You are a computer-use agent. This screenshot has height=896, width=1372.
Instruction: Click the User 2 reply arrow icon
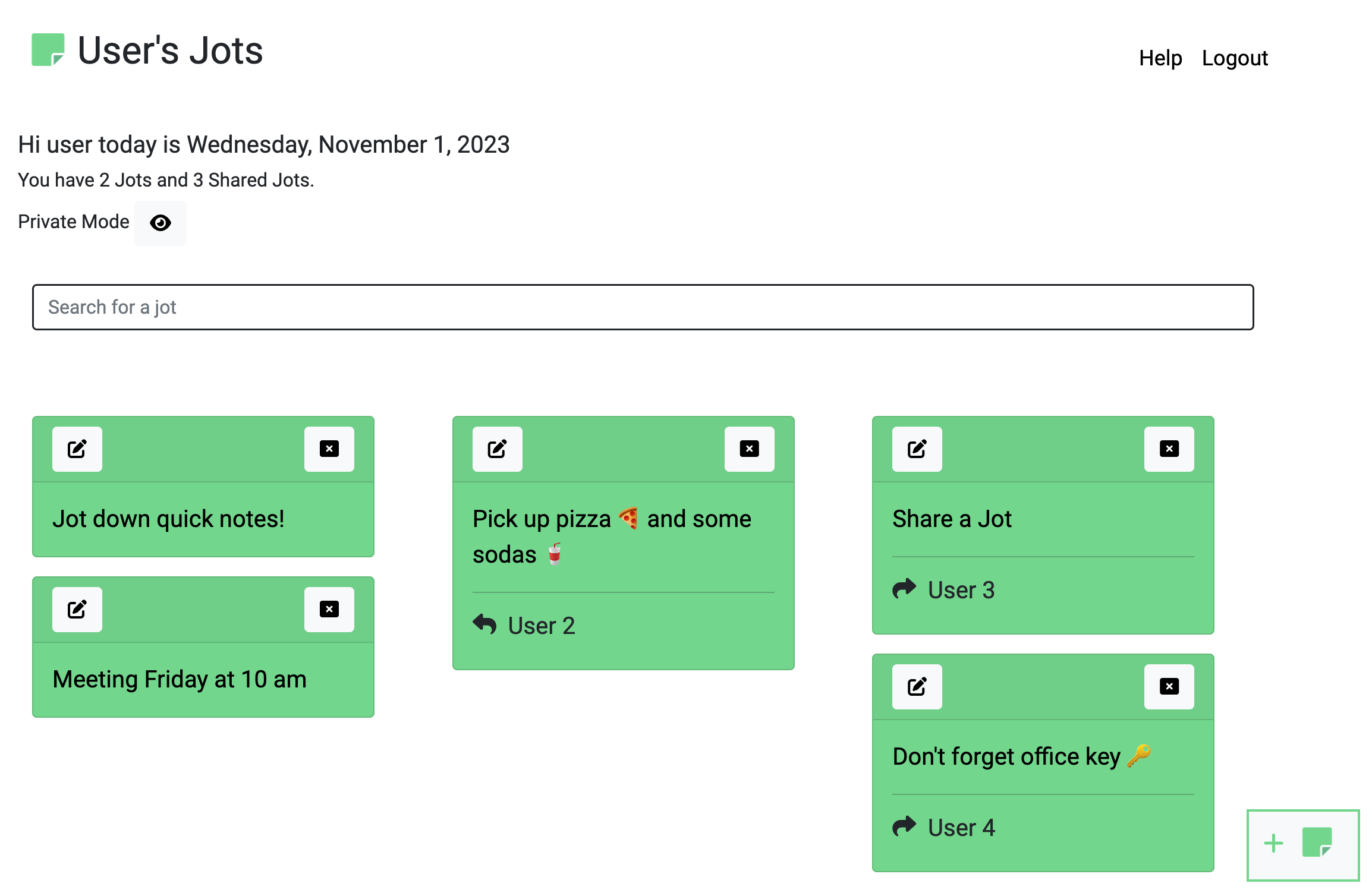485,624
